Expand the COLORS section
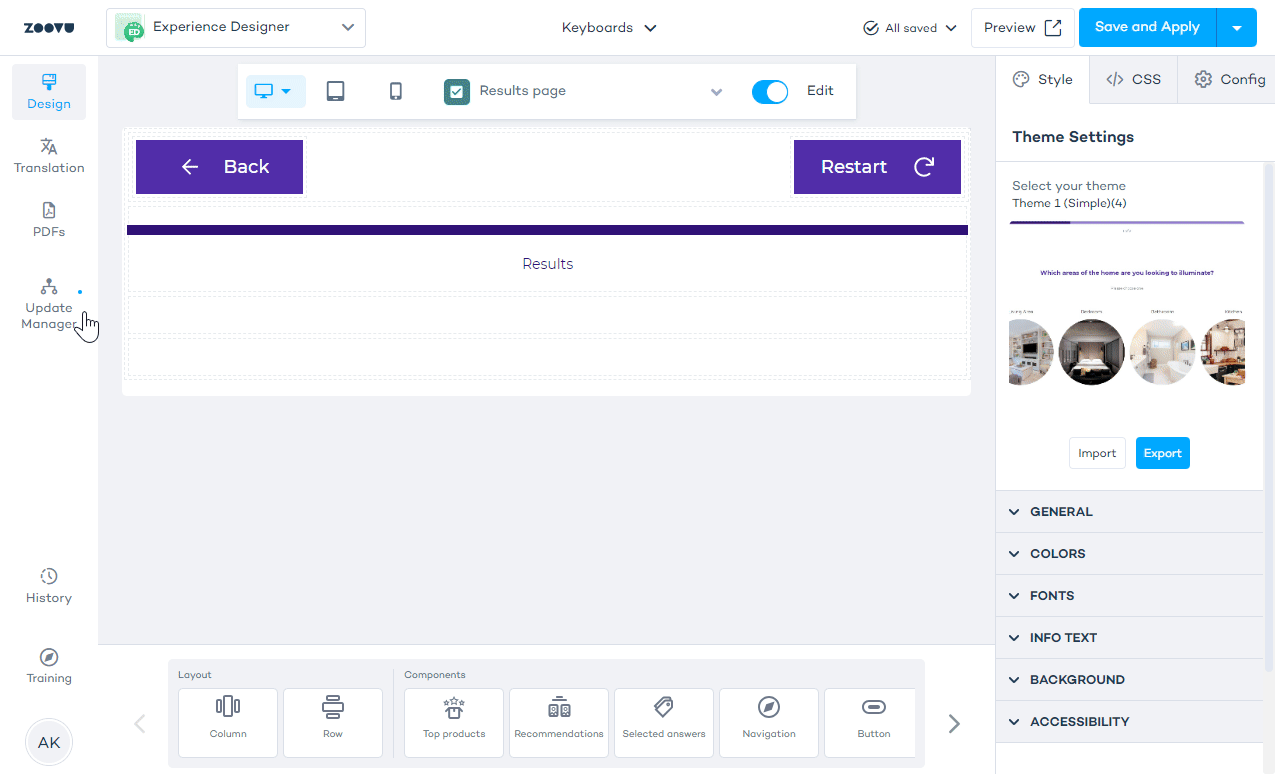1275x774 pixels. click(x=1057, y=553)
